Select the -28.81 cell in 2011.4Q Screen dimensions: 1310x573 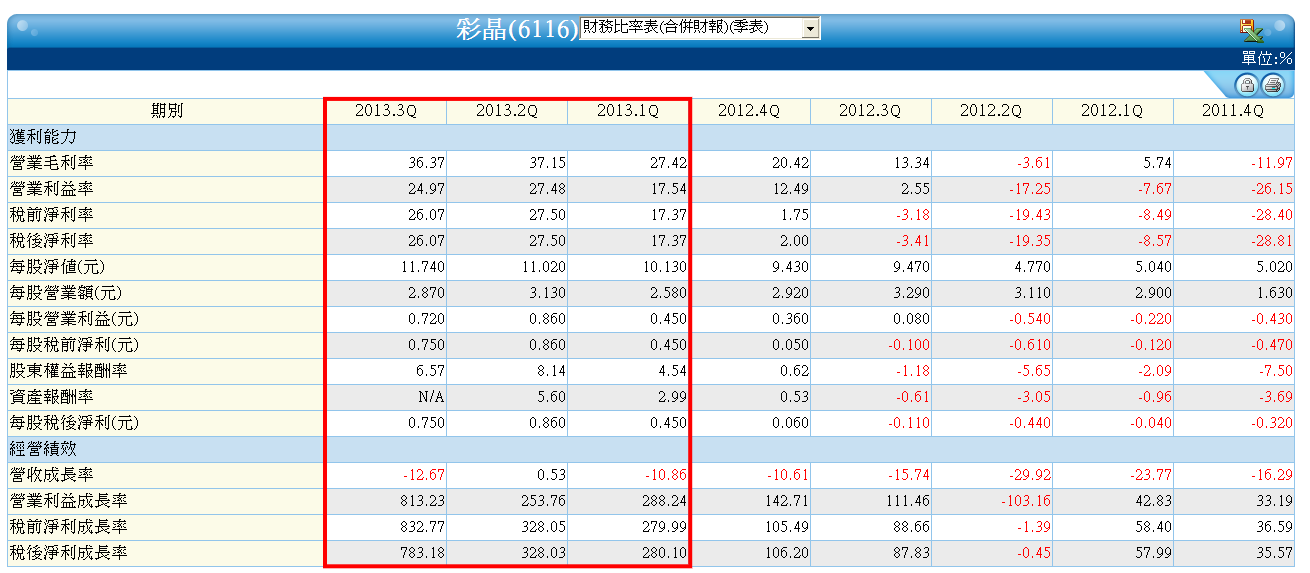1271,241
